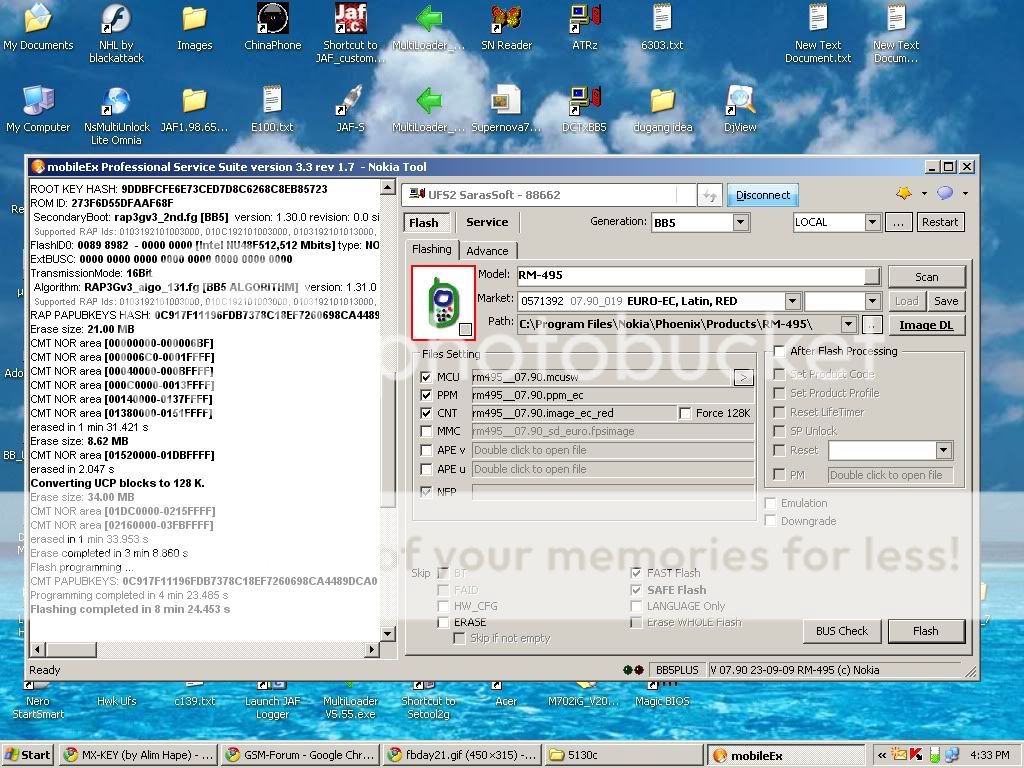Viewport: 1024px width, 768px height.
Task: Launch the ChinaPhone desktop shortcut
Action: [x=272, y=27]
